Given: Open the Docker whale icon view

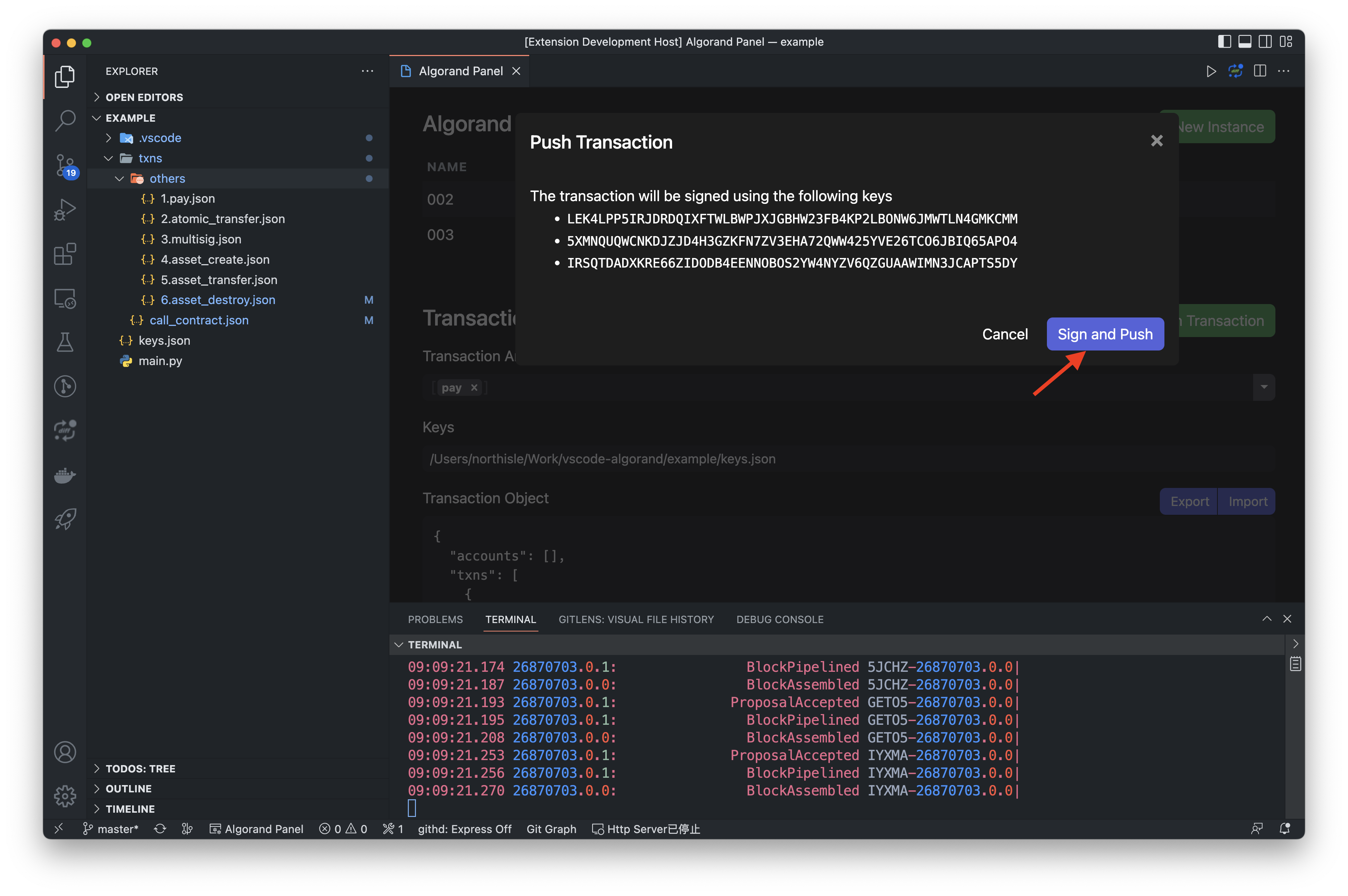Looking at the screenshot, I should point(65,475).
